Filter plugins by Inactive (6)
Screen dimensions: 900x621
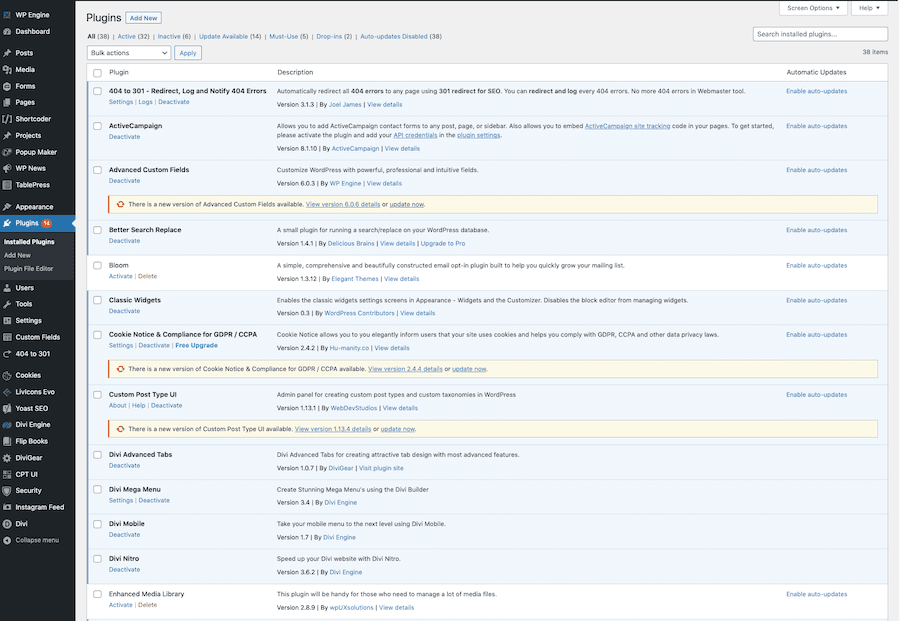[x=169, y=36]
